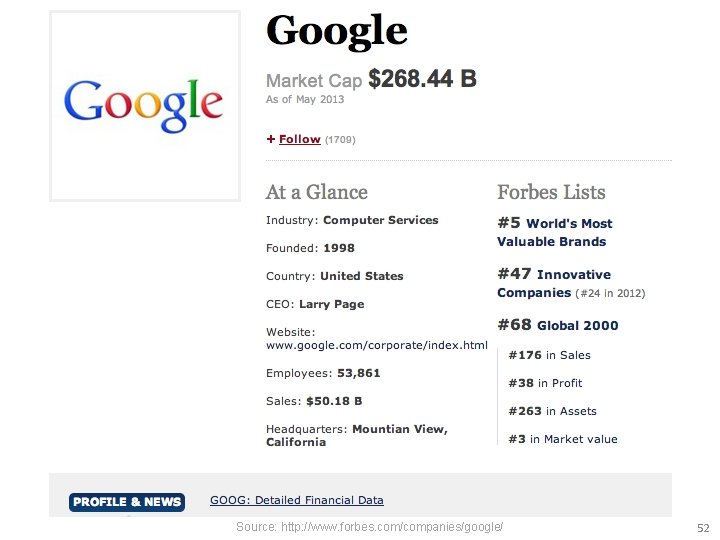
Task: Click the #3 in Market value ranking
Action: 562,439
